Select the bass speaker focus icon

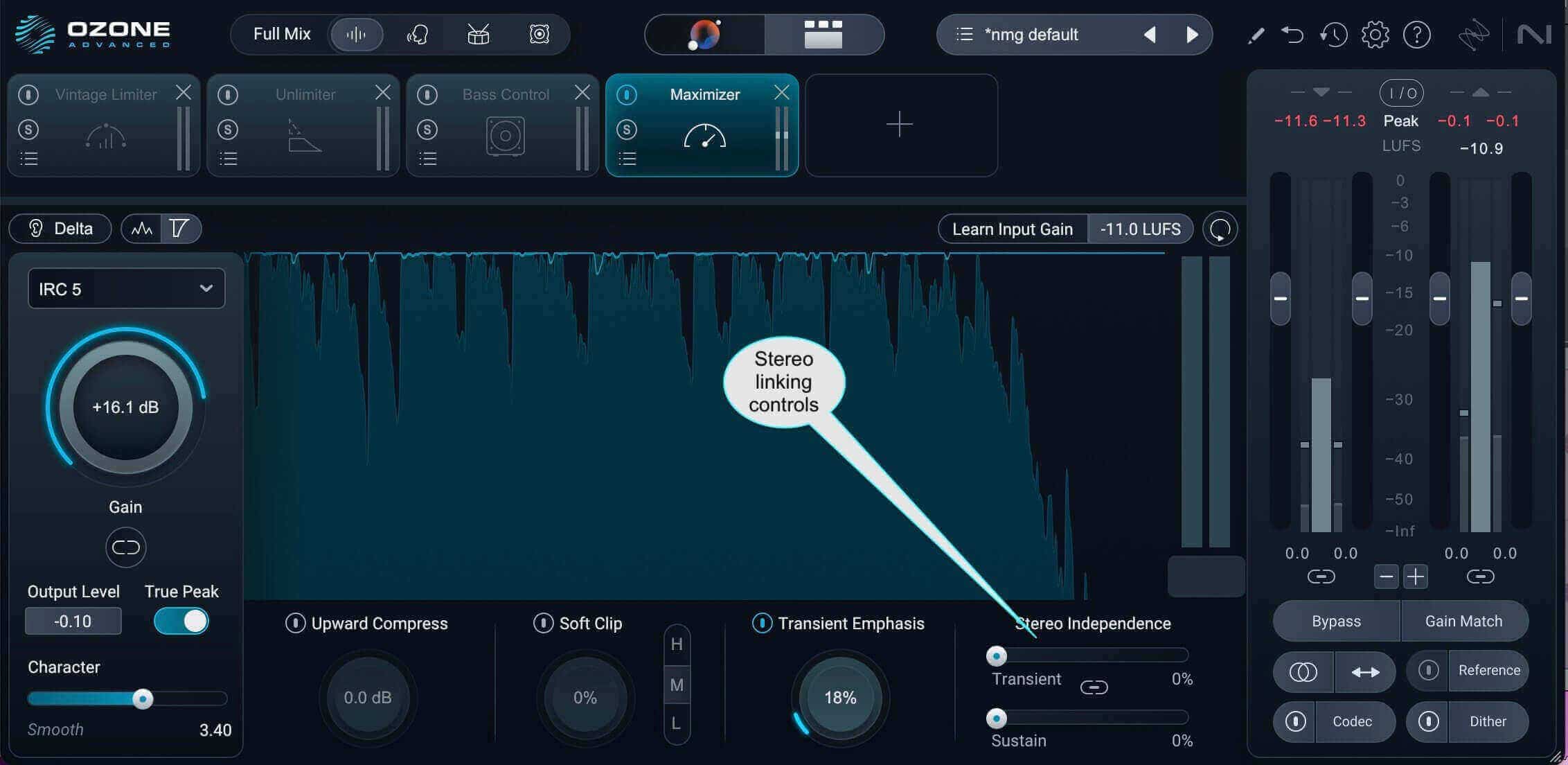[x=539, y=34]
